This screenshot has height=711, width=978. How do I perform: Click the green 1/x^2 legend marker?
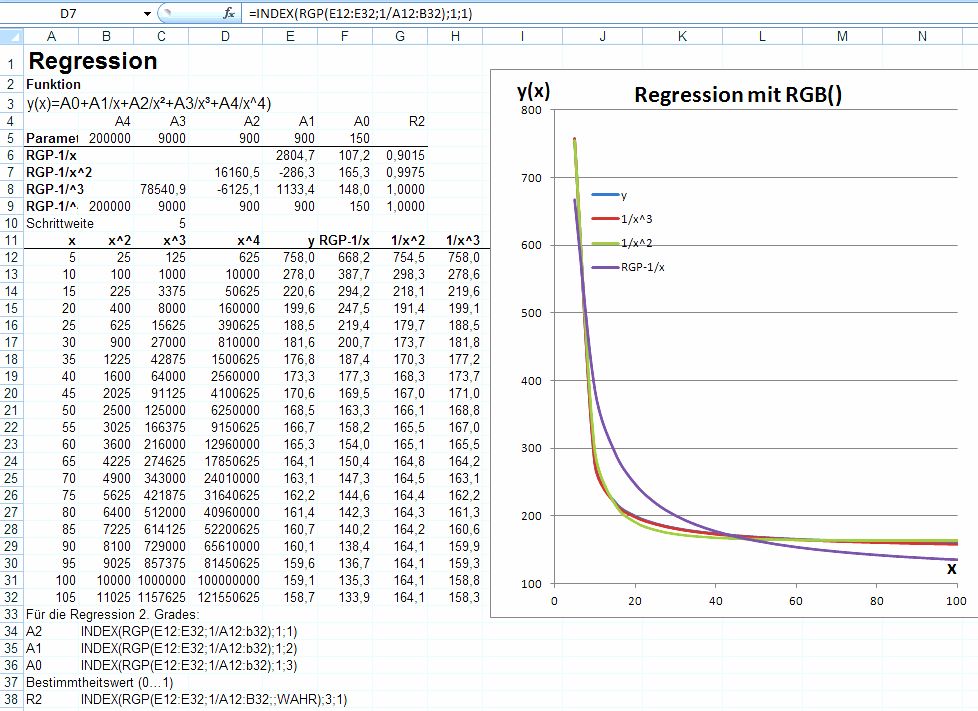coord(605,243)
